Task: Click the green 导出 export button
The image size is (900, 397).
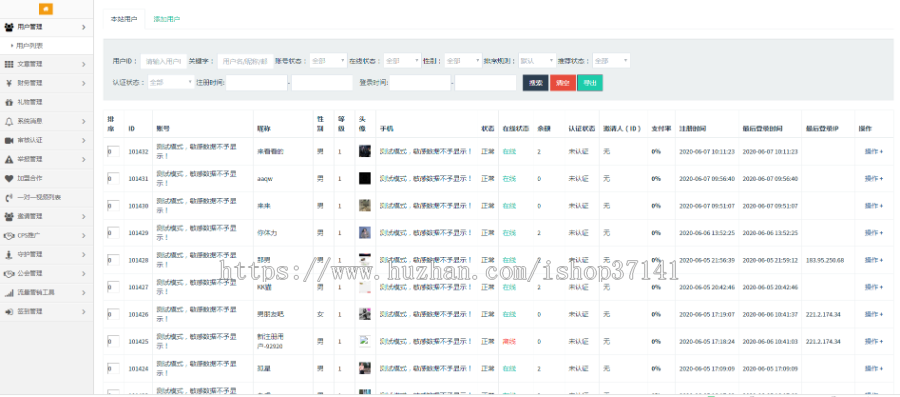Action: point(590,83)
